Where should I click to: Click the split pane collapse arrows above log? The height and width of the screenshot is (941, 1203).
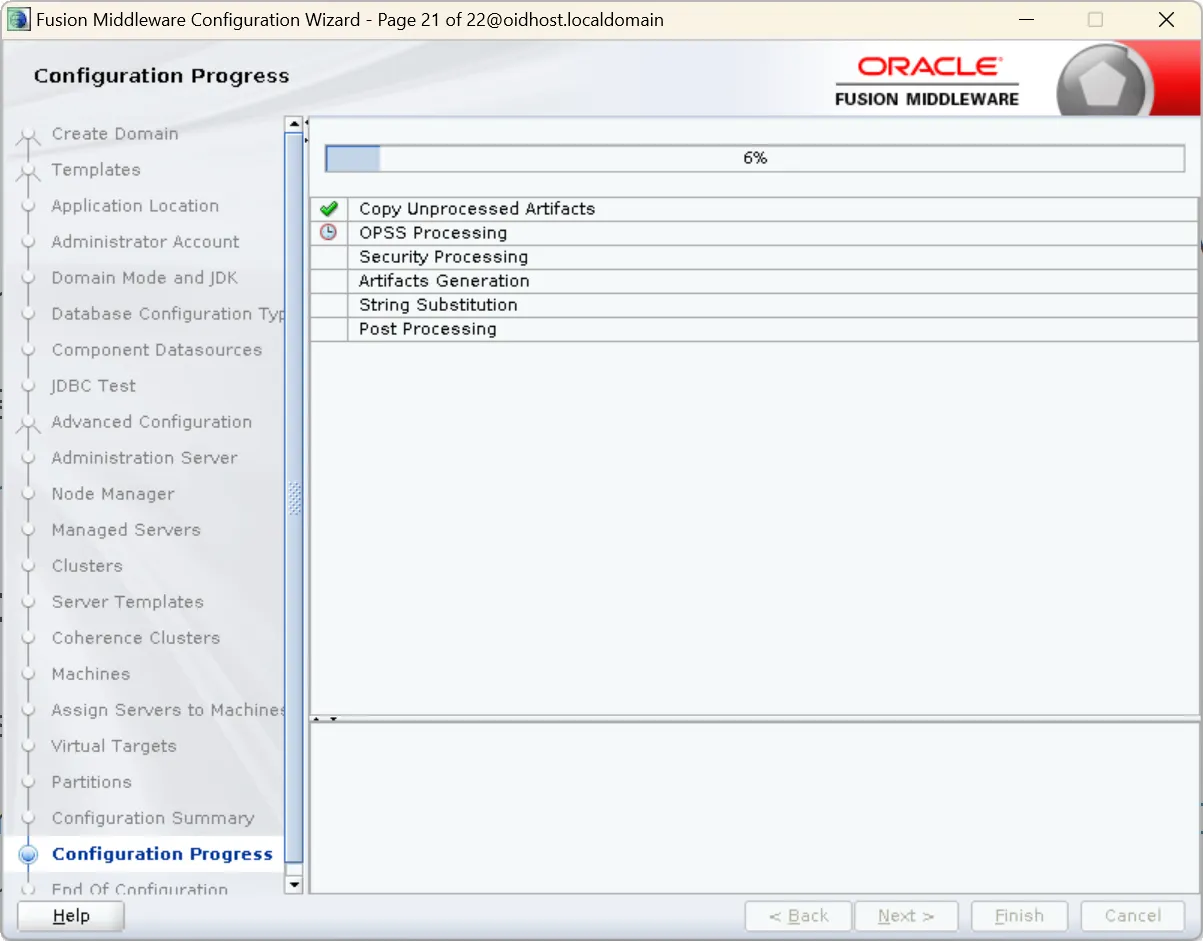[x=325, y=719]
